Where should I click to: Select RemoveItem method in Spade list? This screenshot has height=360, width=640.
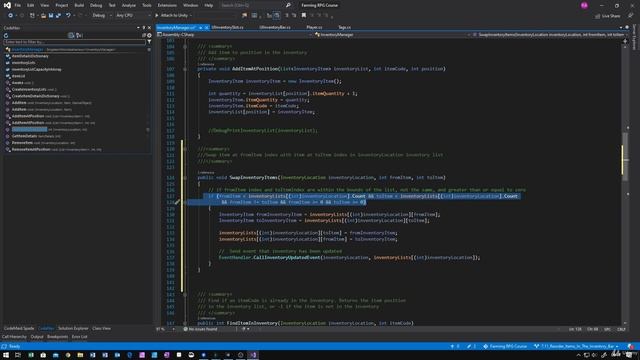tap(22, 143)
